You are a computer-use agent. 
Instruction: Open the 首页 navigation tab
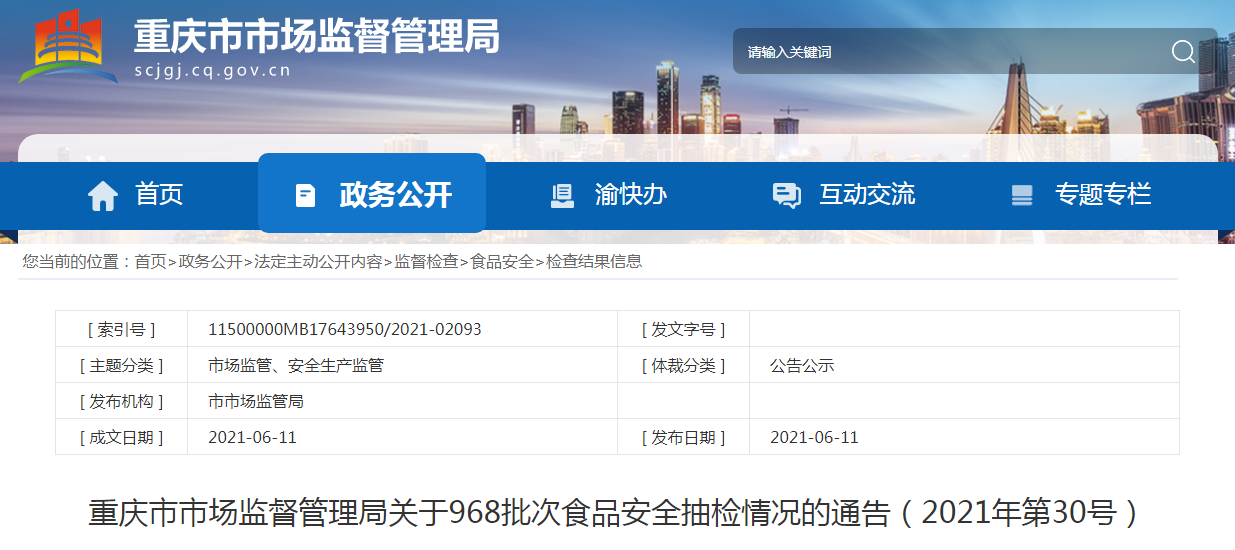[x=136, y=195]
